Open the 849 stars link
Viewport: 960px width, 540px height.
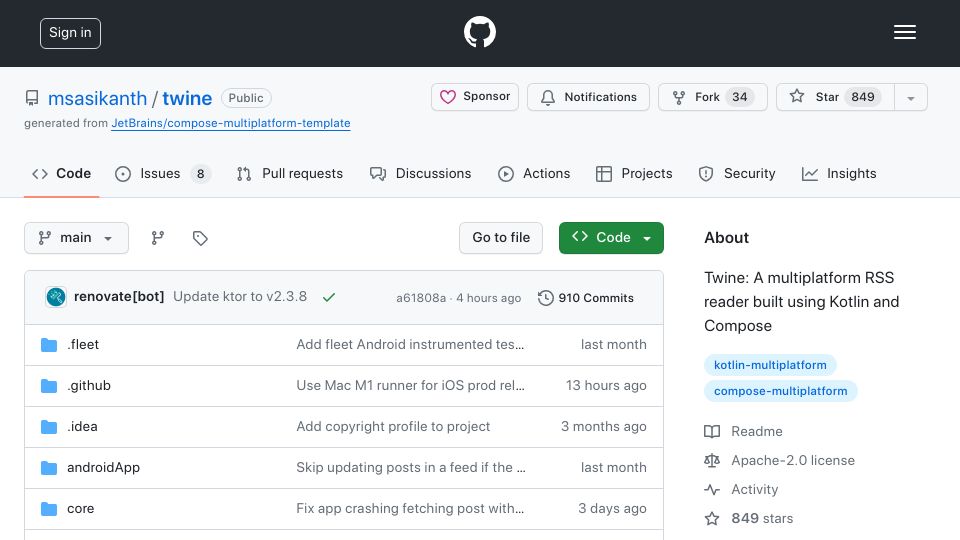coord(749,519)
